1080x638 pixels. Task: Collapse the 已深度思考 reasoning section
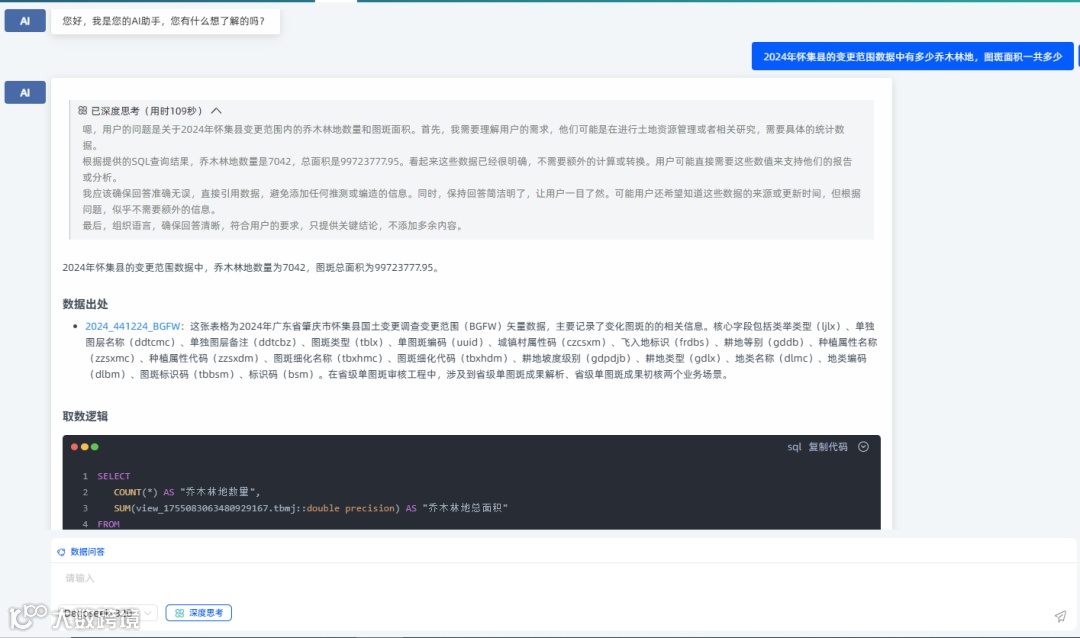tap(216, 110)
